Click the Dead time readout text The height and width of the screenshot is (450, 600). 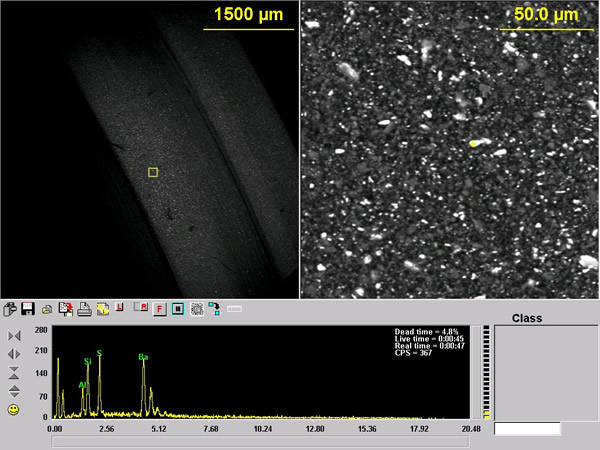[426, 332]
